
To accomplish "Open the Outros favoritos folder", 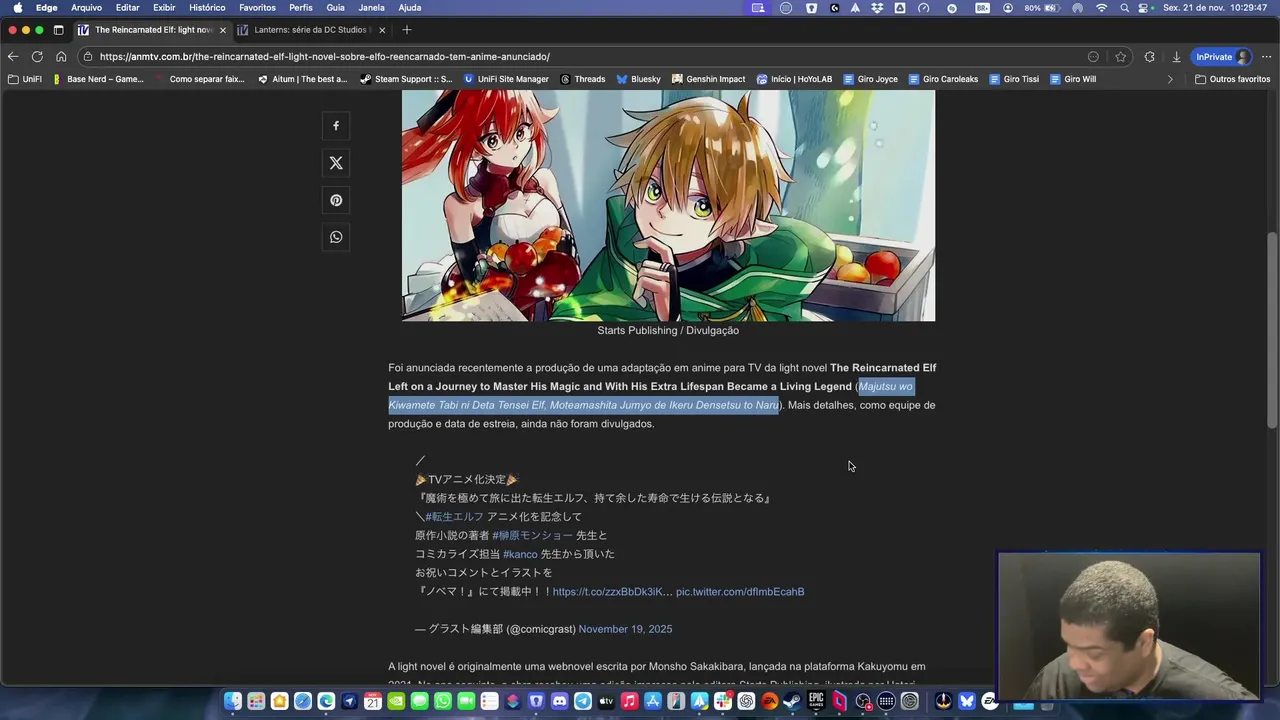I will tap(1232, 79).
